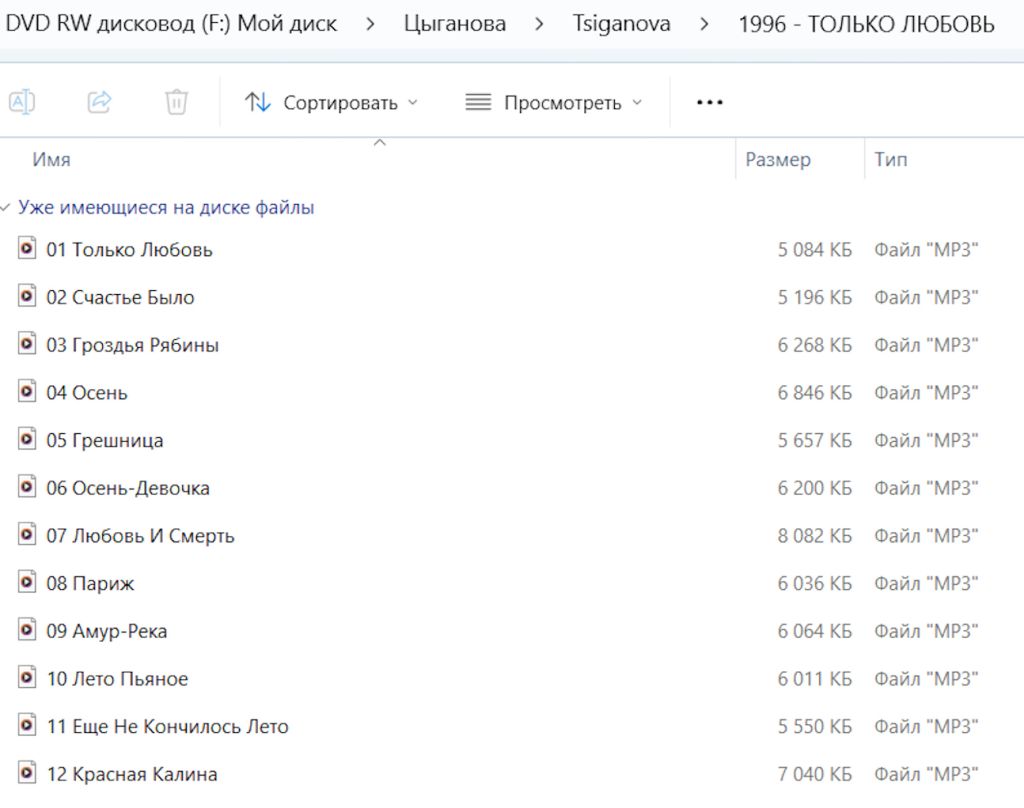Go to Tsiganova folder in breadcrumb
Viewport: 1024px width, 808px height.
[x=621, y=24]
